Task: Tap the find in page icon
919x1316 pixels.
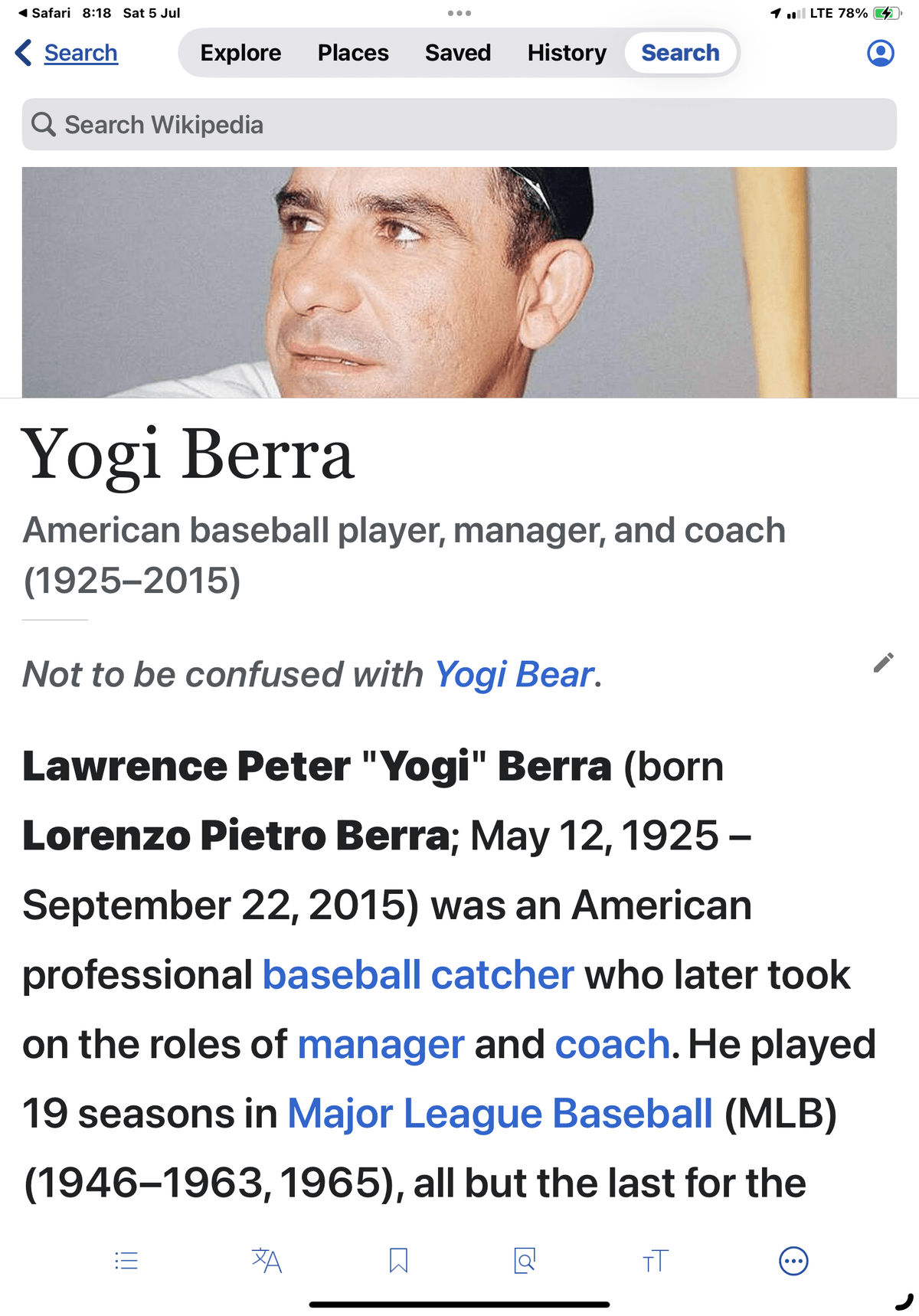Action: coord(525,1260)
